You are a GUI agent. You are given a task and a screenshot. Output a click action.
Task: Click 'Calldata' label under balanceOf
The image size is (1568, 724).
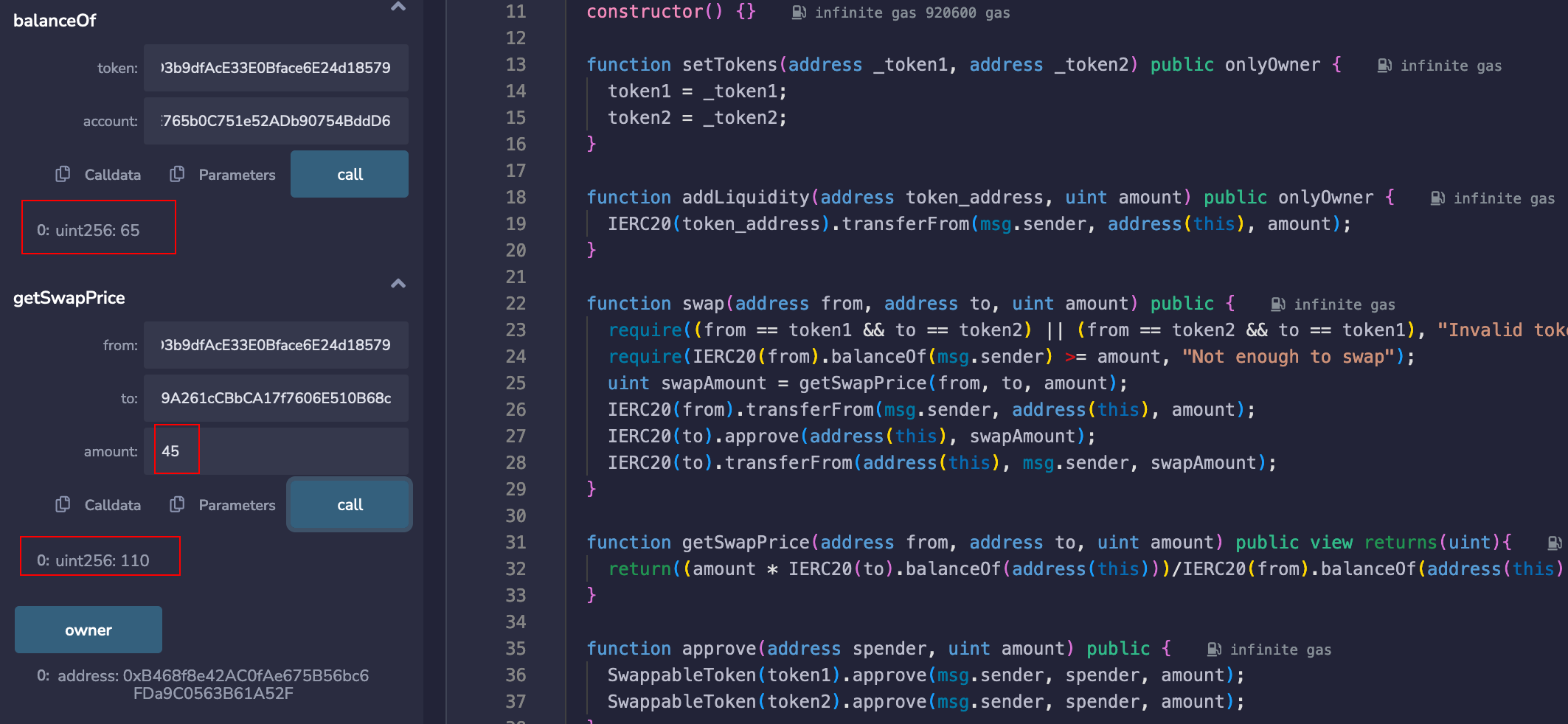113,175
